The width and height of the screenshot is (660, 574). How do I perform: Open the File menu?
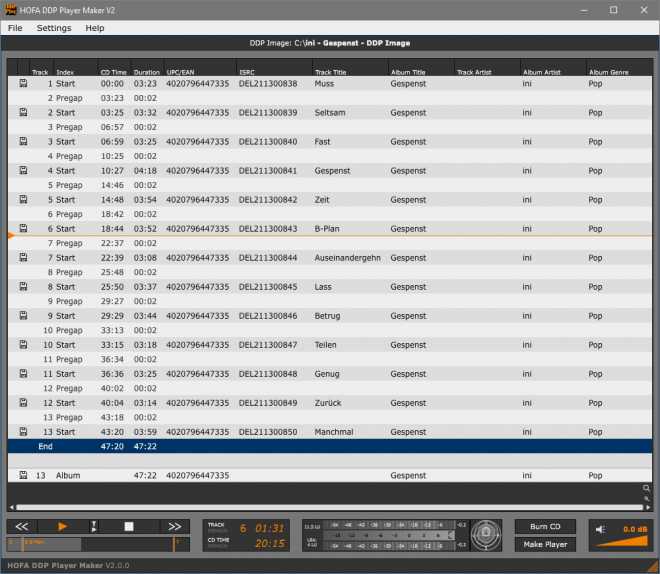[x=15, y=28]
